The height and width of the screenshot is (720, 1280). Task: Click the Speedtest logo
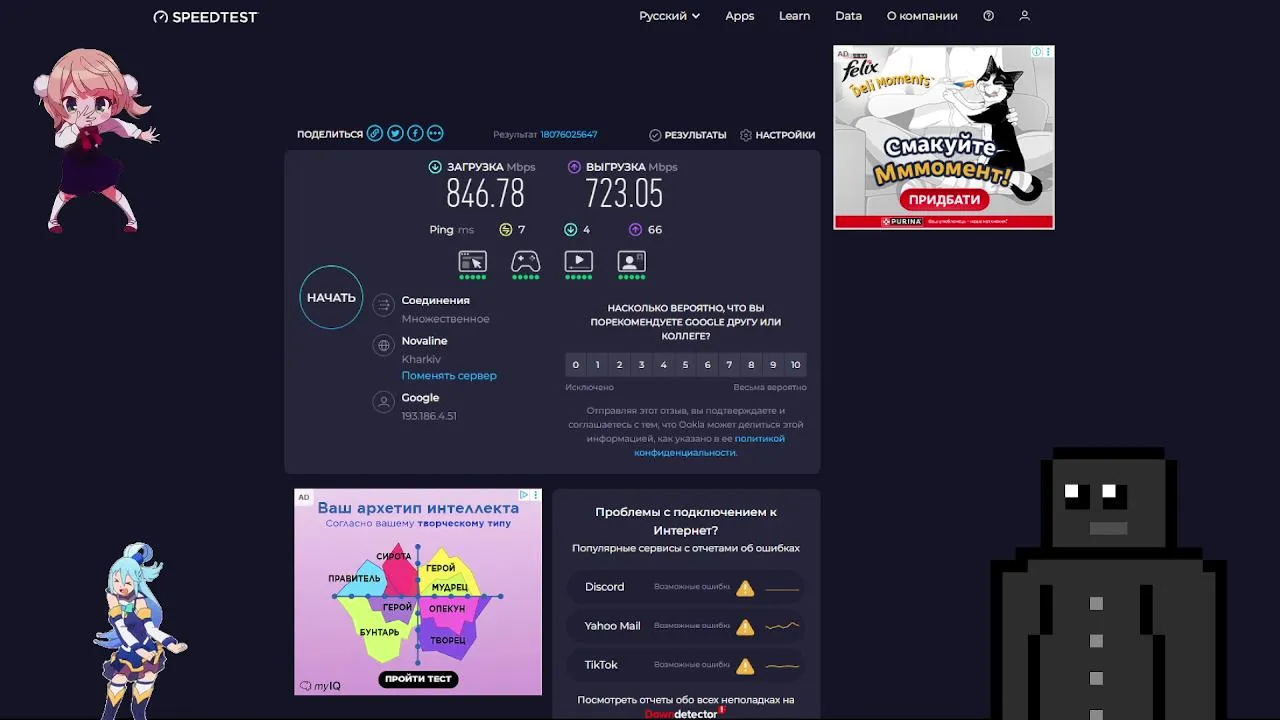(x=205, y=17)
